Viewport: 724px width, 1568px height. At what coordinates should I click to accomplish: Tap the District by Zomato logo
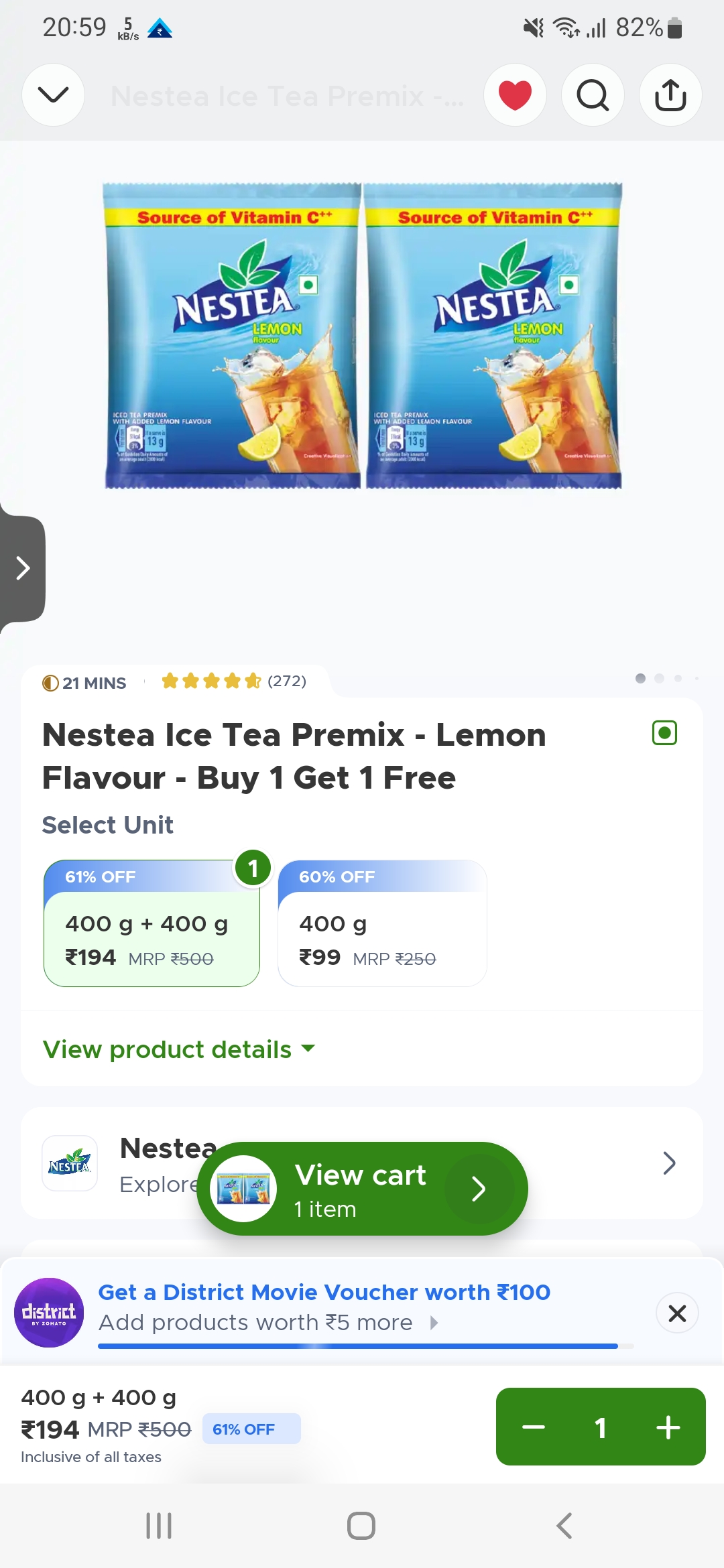[x=49, y=1313]
